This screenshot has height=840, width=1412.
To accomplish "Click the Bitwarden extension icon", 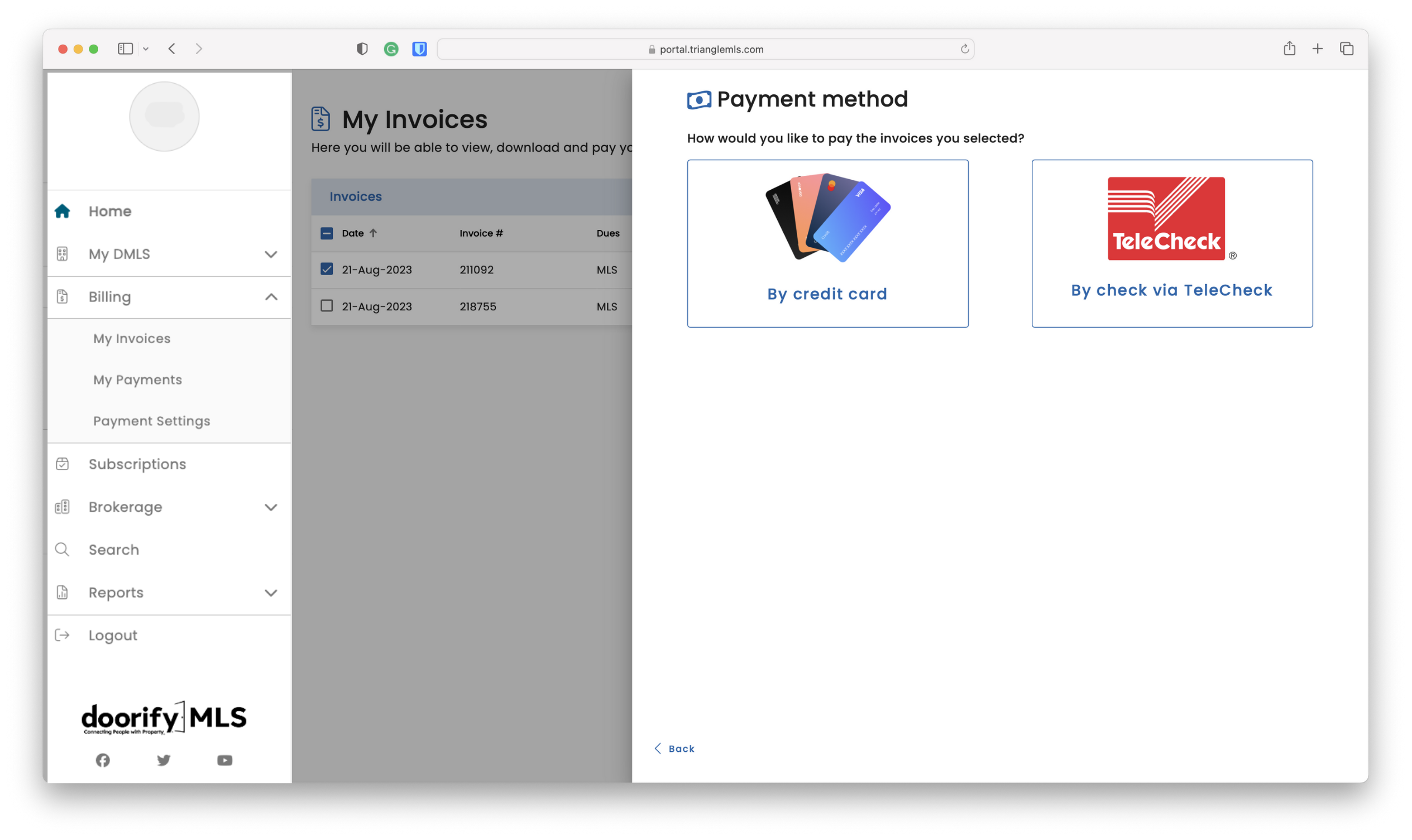I will pyautogui.click(x=419, y=49).
